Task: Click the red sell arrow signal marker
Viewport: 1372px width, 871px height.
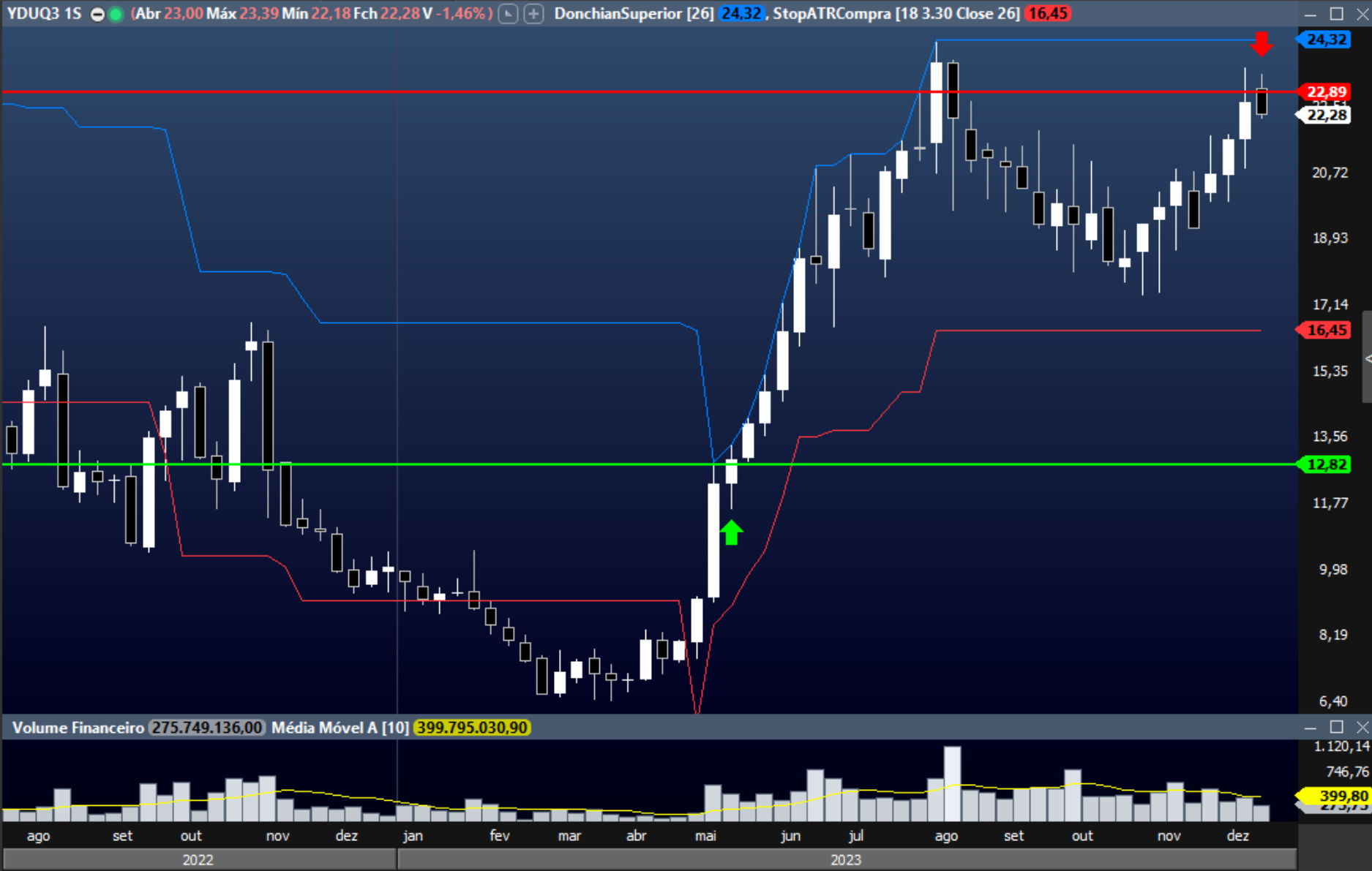Action: point(1261,44)
